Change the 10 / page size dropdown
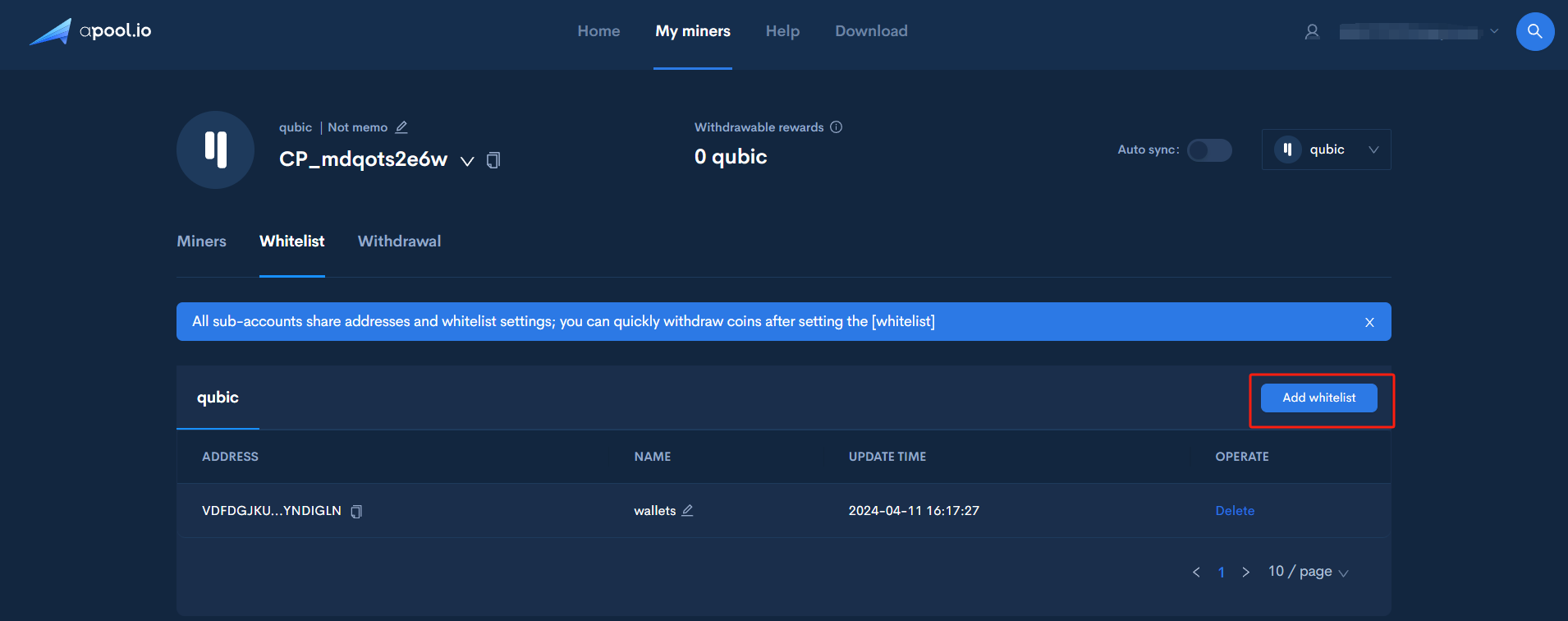1568x621 pixels. [x=1308, y=572]
